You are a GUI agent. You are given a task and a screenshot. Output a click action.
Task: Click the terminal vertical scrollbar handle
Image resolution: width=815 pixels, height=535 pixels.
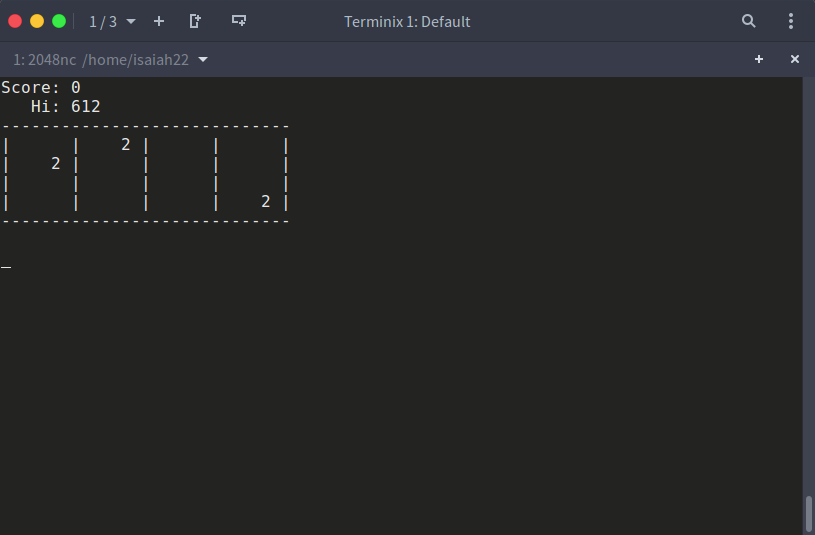point(809,514)
